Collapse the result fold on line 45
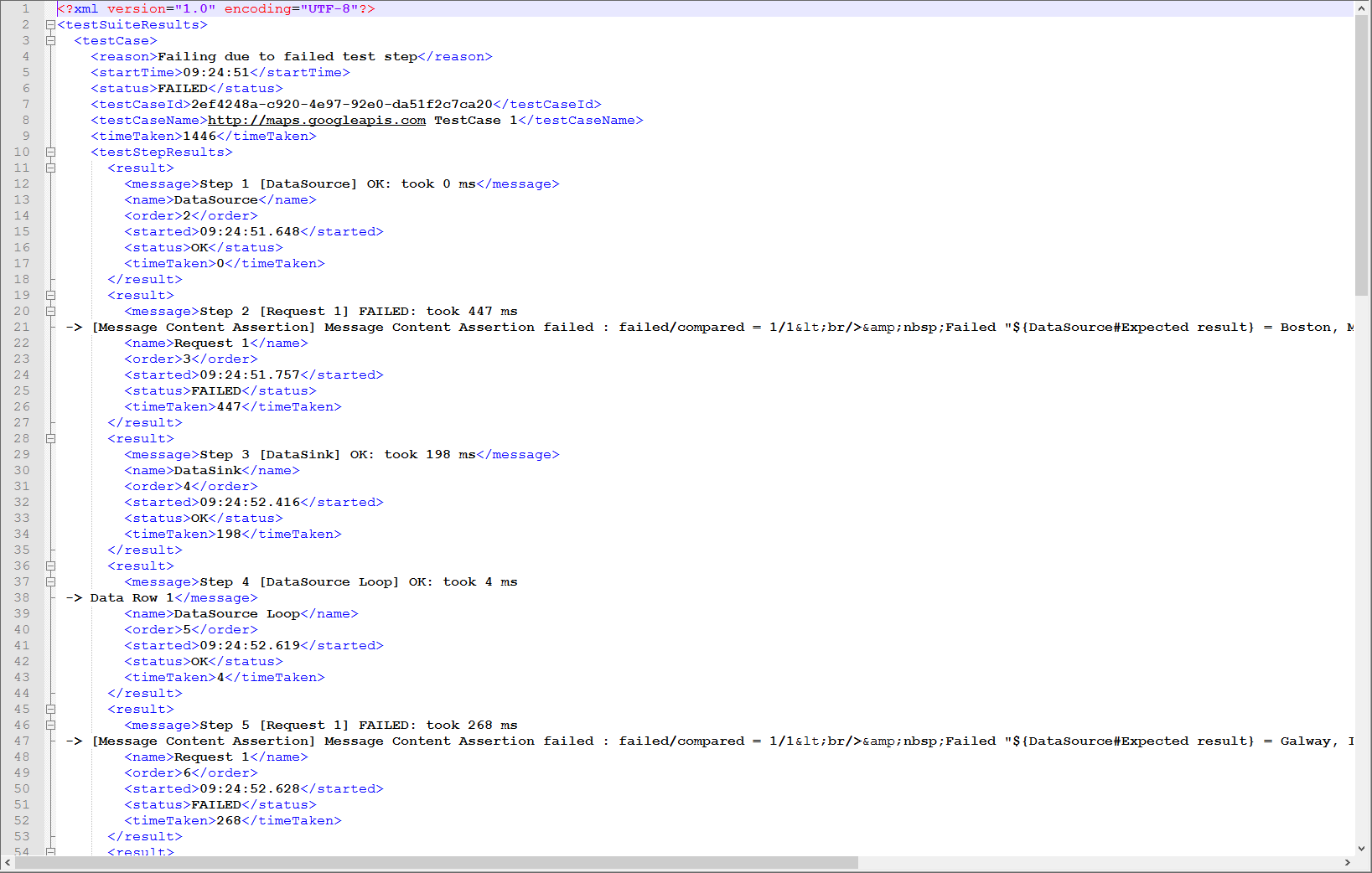Screen dimensions: 1372x873 click(50, 709)
